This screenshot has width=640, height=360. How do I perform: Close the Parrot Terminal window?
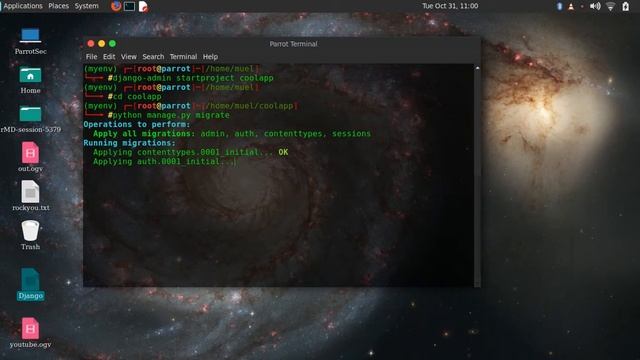tap(91, 44)
